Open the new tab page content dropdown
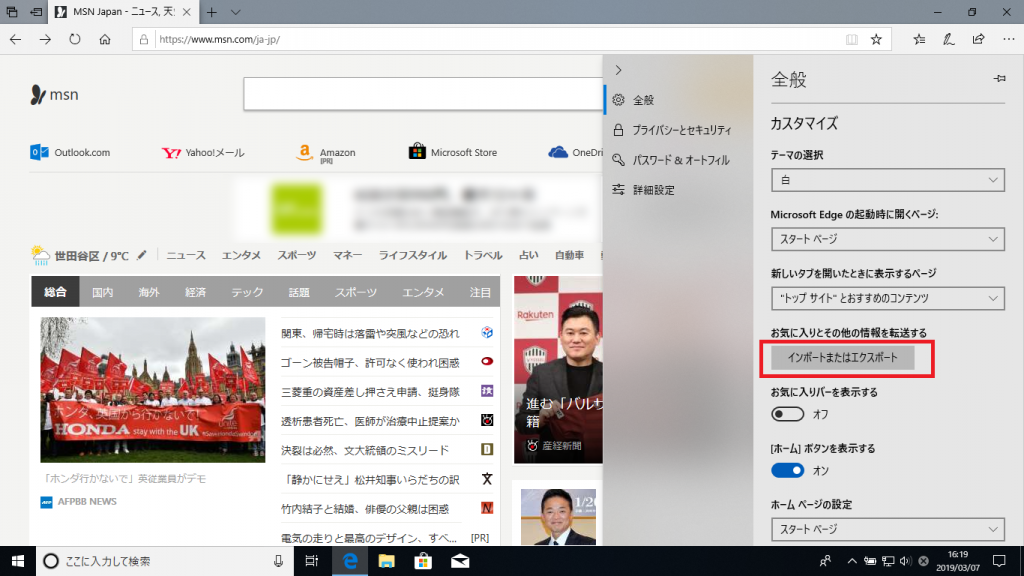The width and height of the screenshot is (1024, 576). pos(887,298)
